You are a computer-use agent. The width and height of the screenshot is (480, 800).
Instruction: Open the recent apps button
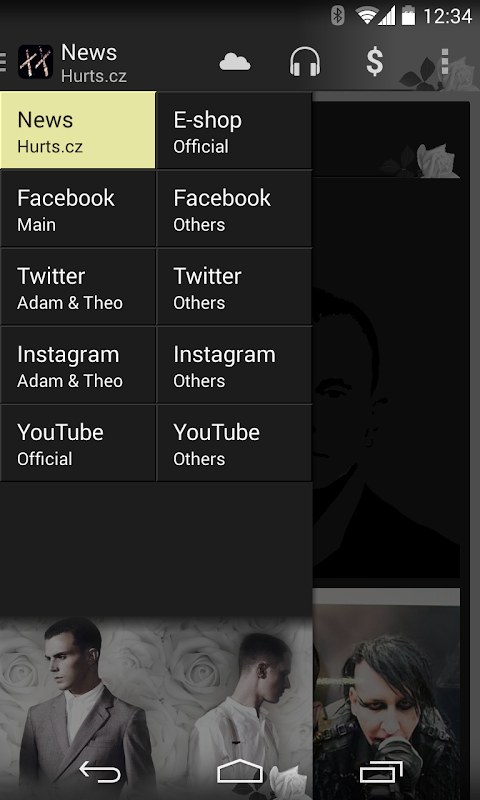[381, 772]
